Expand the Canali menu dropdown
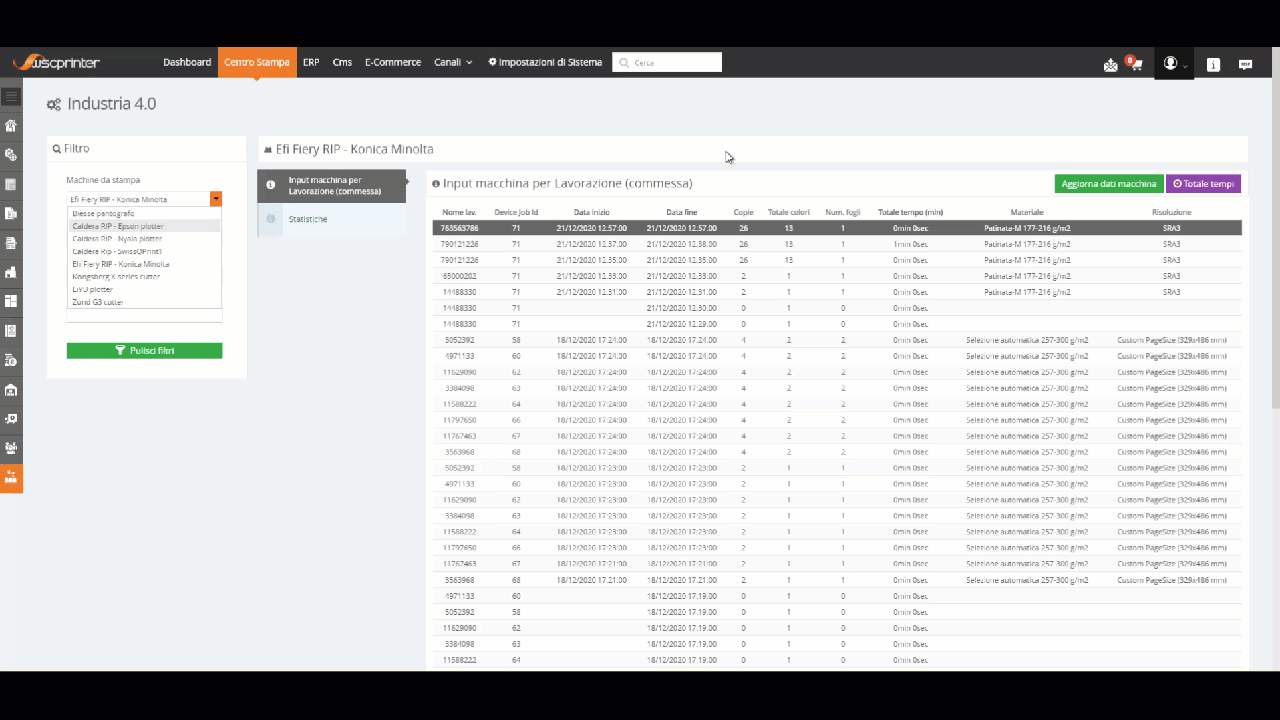 [x=453, y=62]
